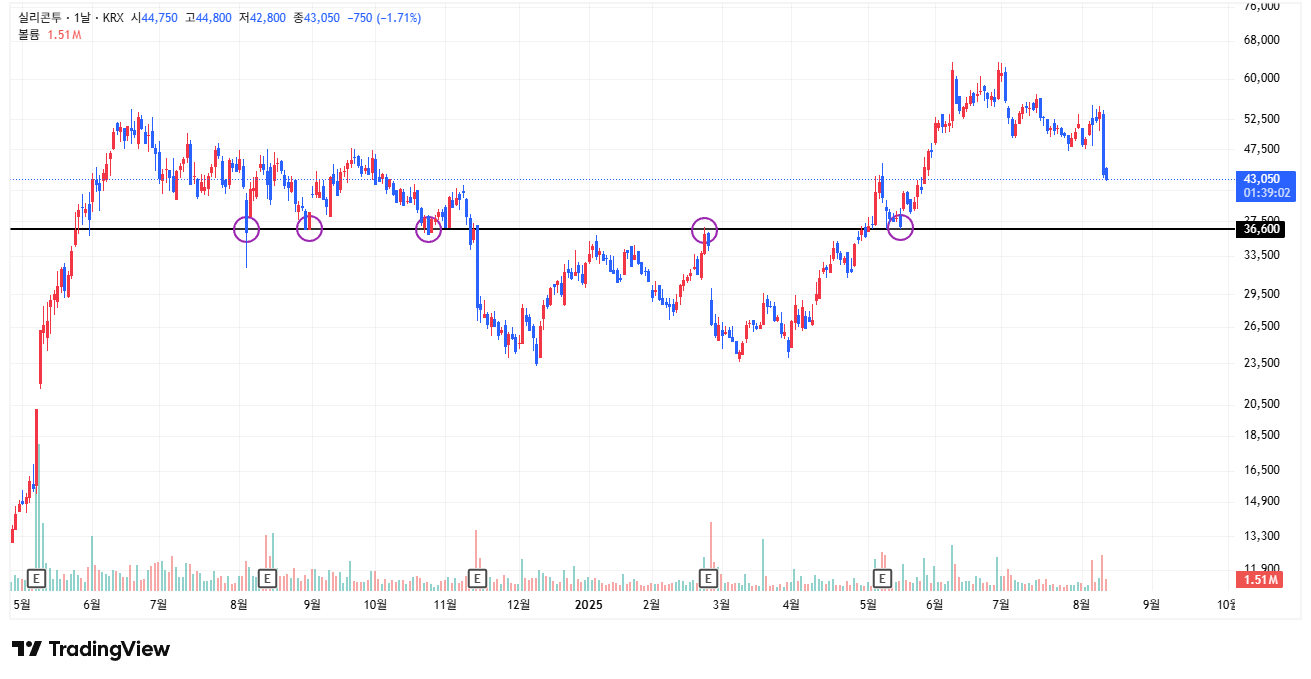Click the earnings E marker above 8월
Screen dimensions: 1311x679
pyautogui.click(x=267, y=578)
